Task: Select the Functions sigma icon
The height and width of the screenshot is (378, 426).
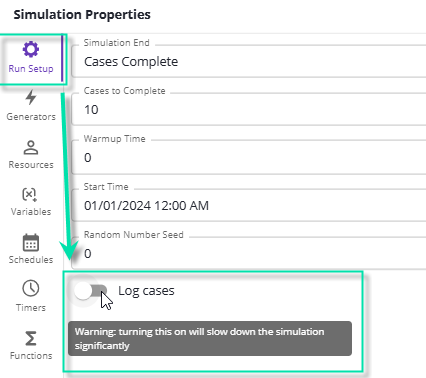Action: pyautogui.click(x=31, y=338)
